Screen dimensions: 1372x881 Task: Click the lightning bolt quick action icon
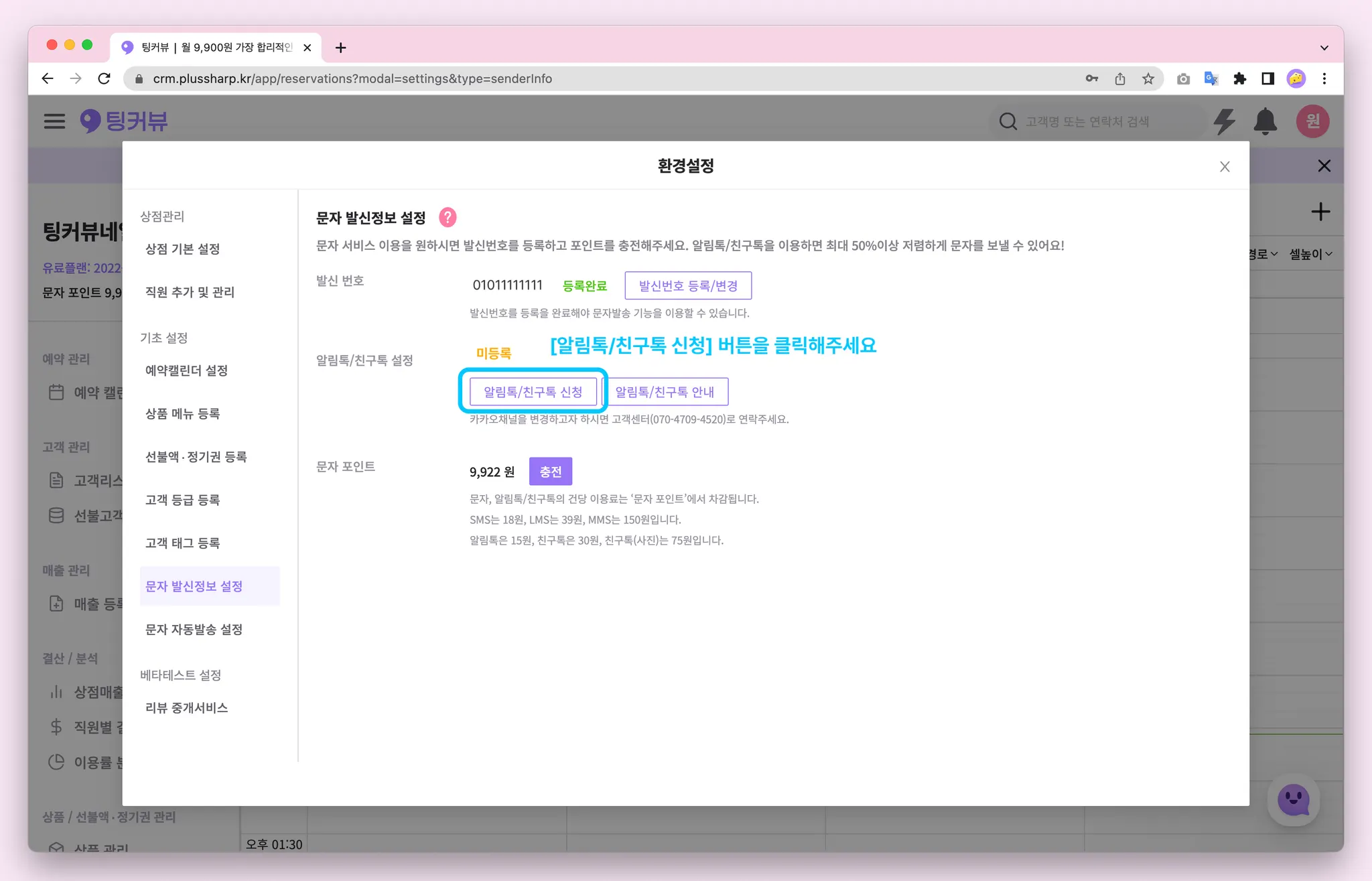point(1225,121)
